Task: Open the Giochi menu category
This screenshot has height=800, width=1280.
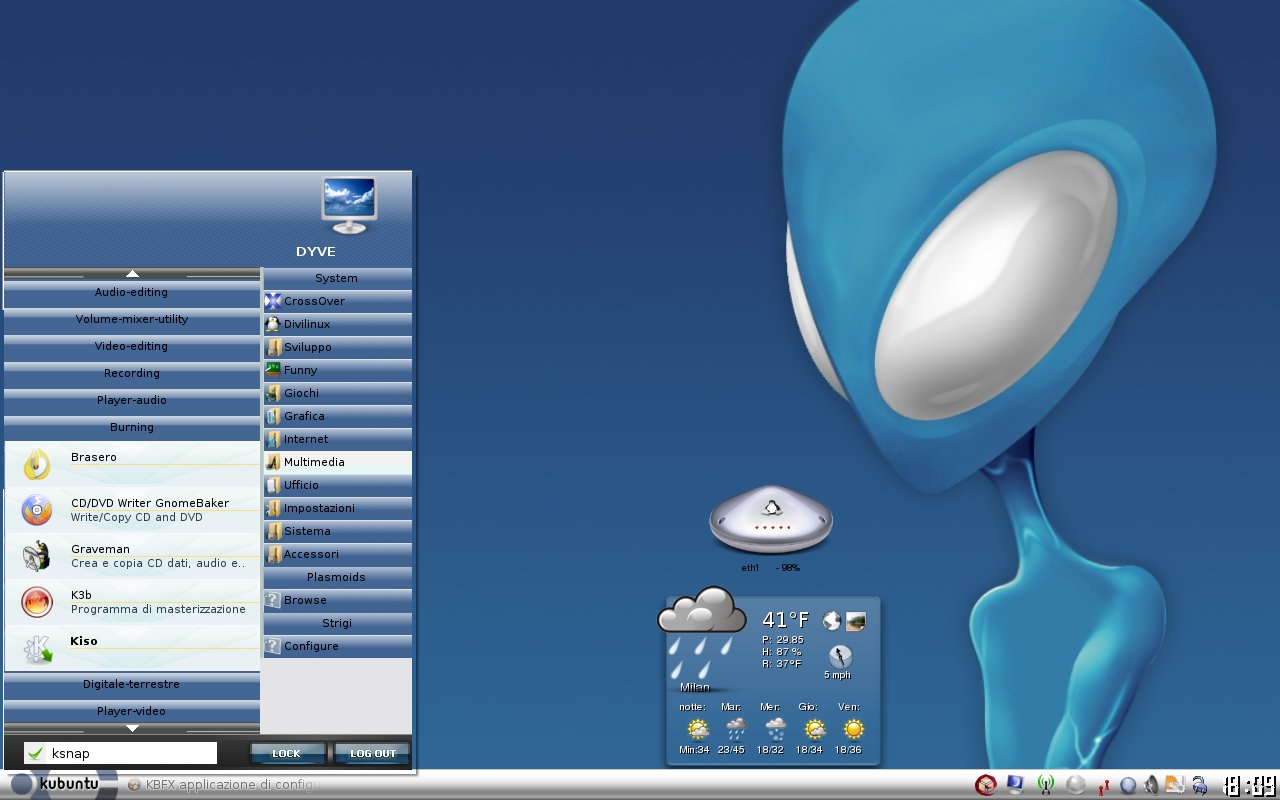Action: pyautogui.click(x=337, y=393)
